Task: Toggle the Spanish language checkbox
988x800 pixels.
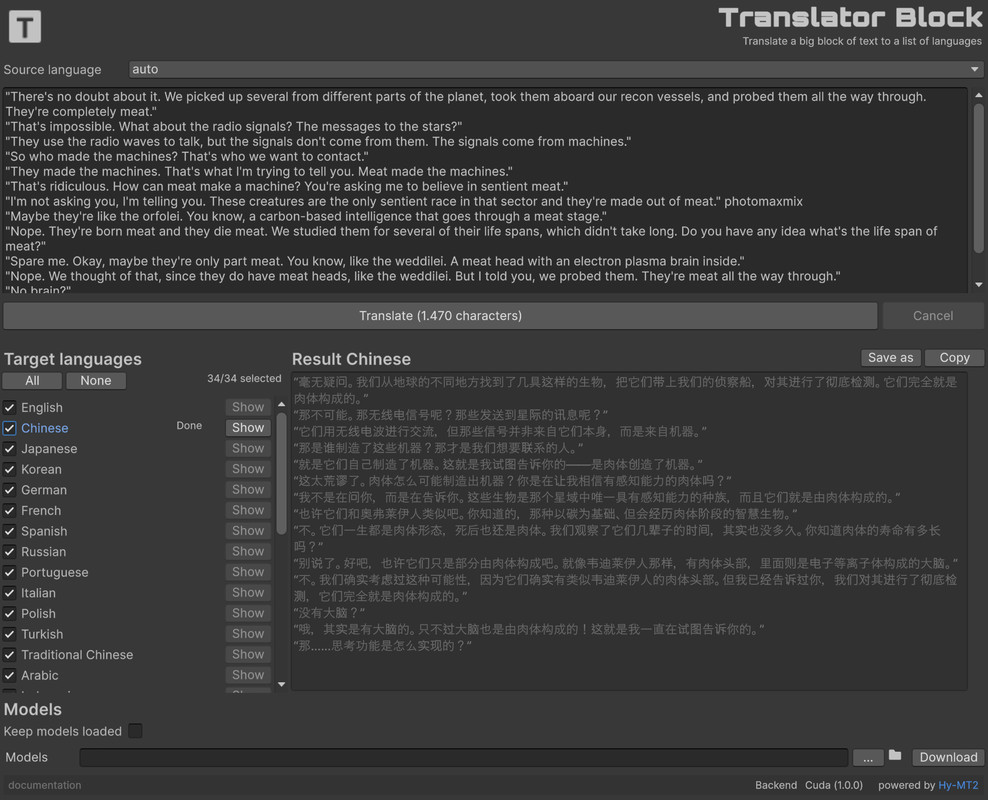Action: (9, 531)
